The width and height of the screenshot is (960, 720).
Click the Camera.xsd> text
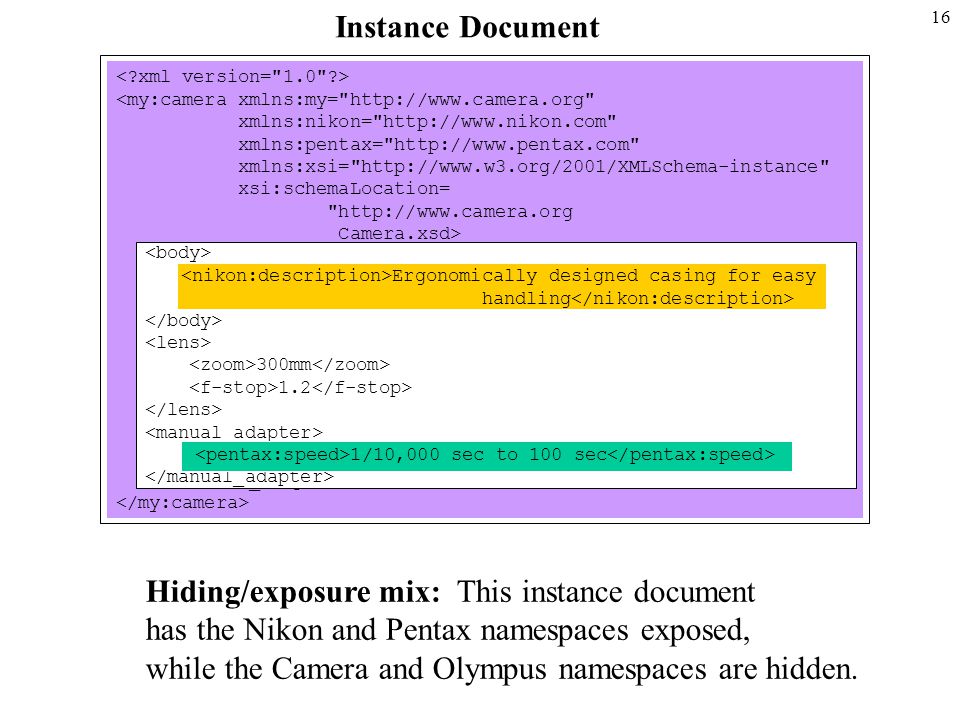(x=399, y=233)
